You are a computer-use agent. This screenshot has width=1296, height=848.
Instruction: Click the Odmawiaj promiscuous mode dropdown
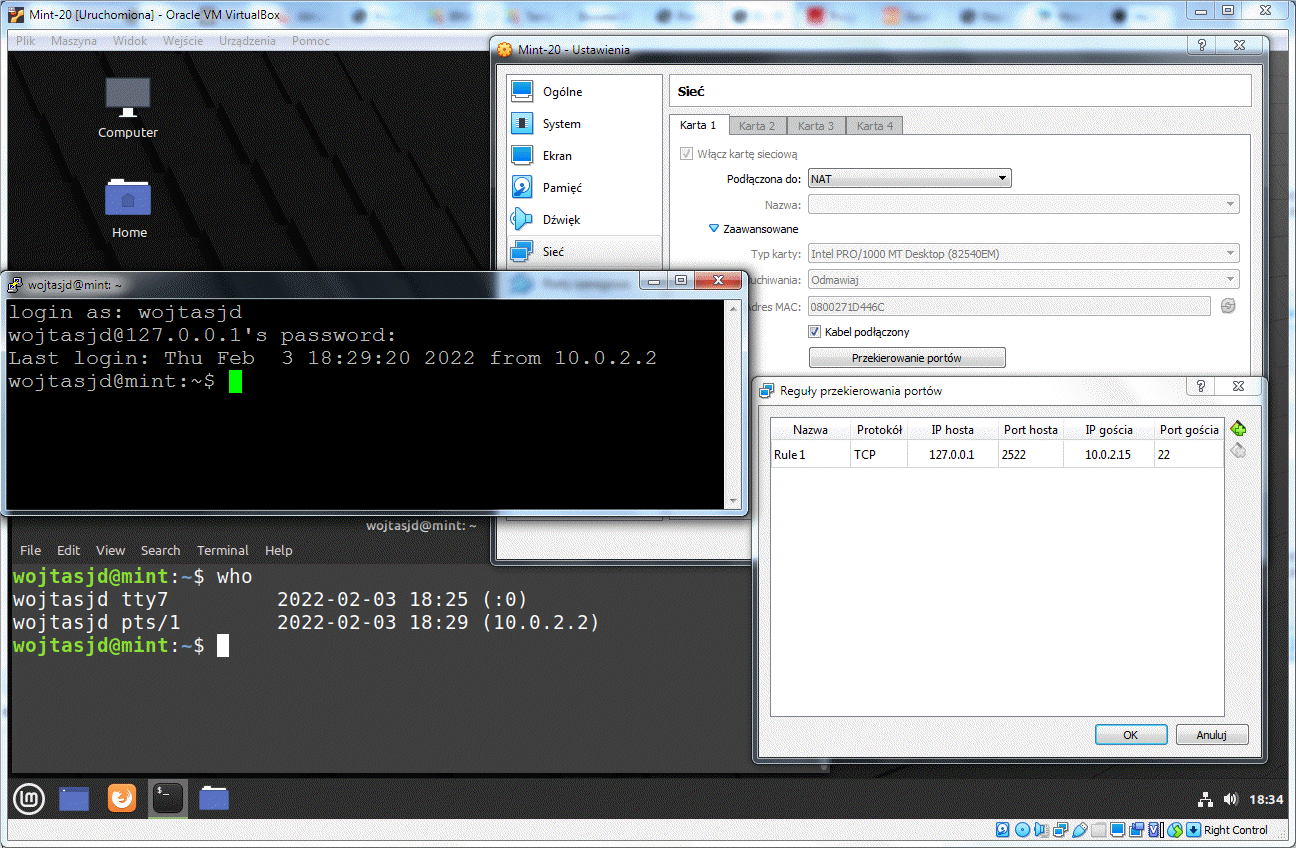(1024, 280)
